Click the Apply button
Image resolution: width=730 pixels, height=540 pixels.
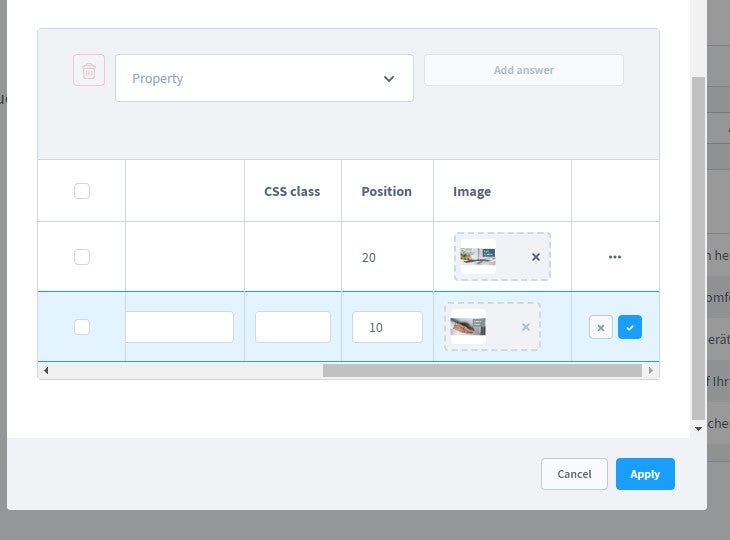pyautogui.click(x=645, y=474)
